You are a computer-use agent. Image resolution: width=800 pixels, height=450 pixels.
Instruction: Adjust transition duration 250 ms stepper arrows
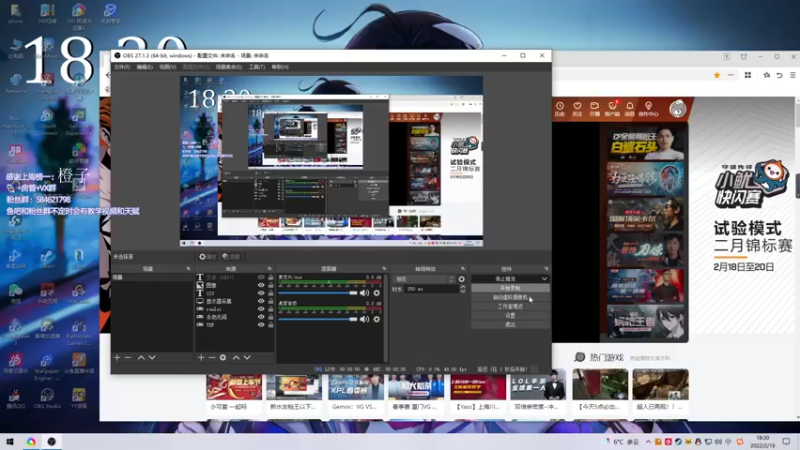point(462,289)
